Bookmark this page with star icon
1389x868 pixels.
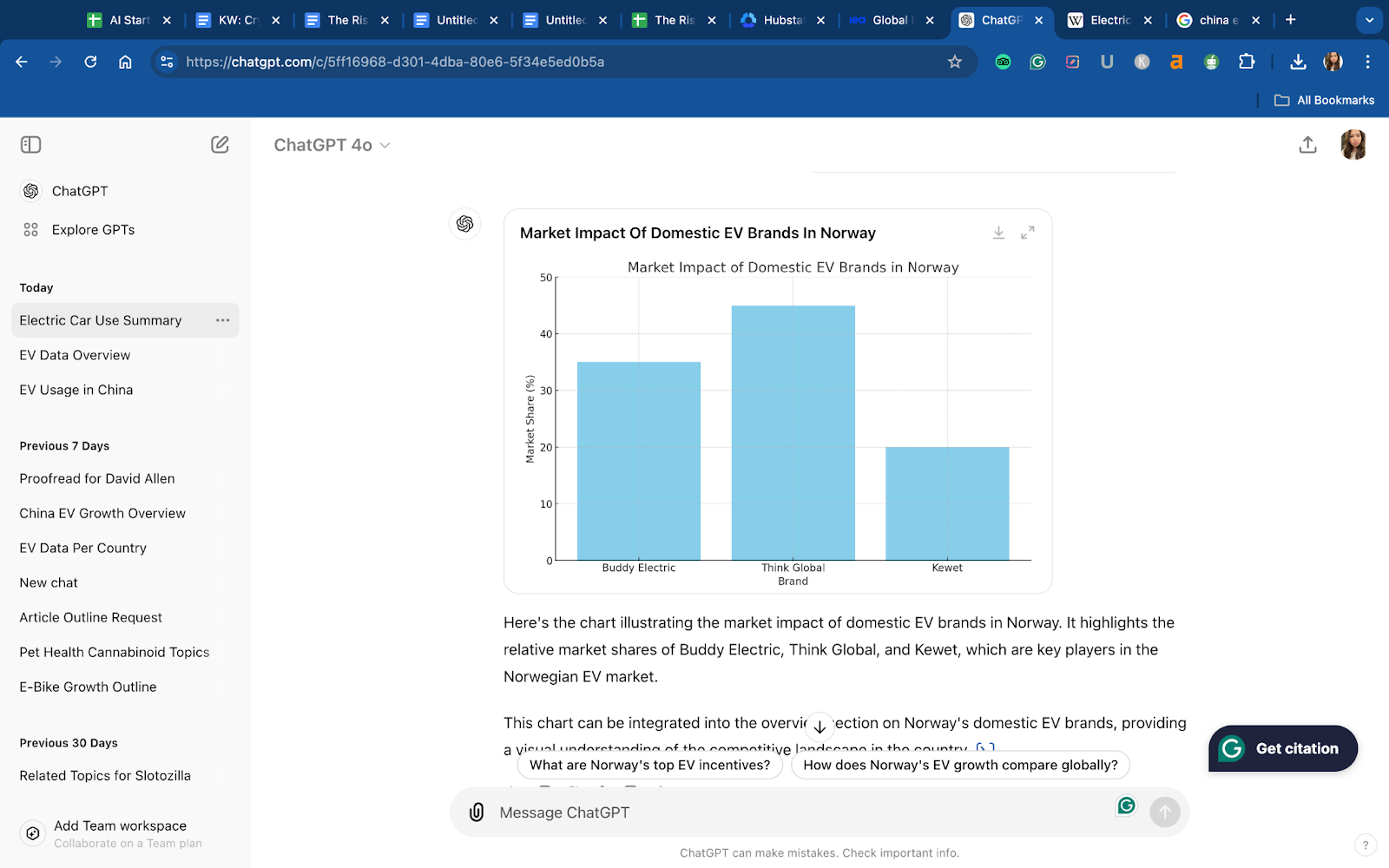(x=955, y=62)
